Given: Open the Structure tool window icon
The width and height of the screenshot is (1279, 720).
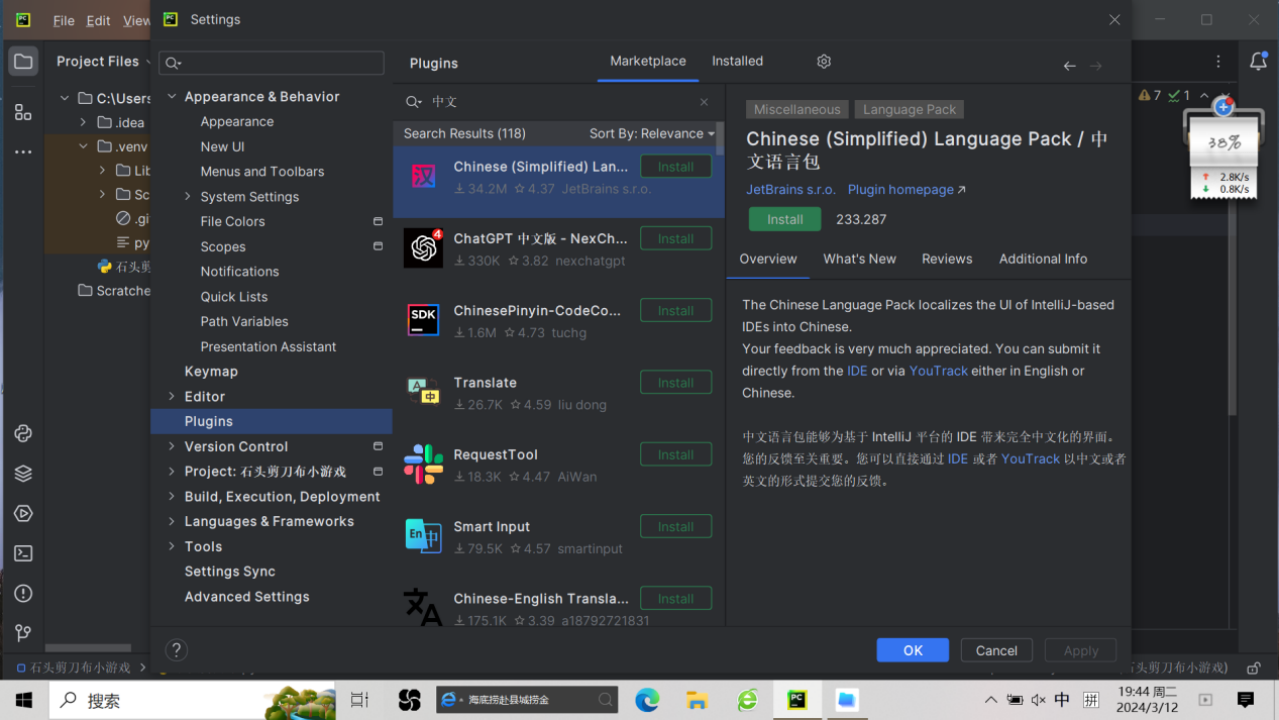Looking at the screenshot, I should (23, 112).
